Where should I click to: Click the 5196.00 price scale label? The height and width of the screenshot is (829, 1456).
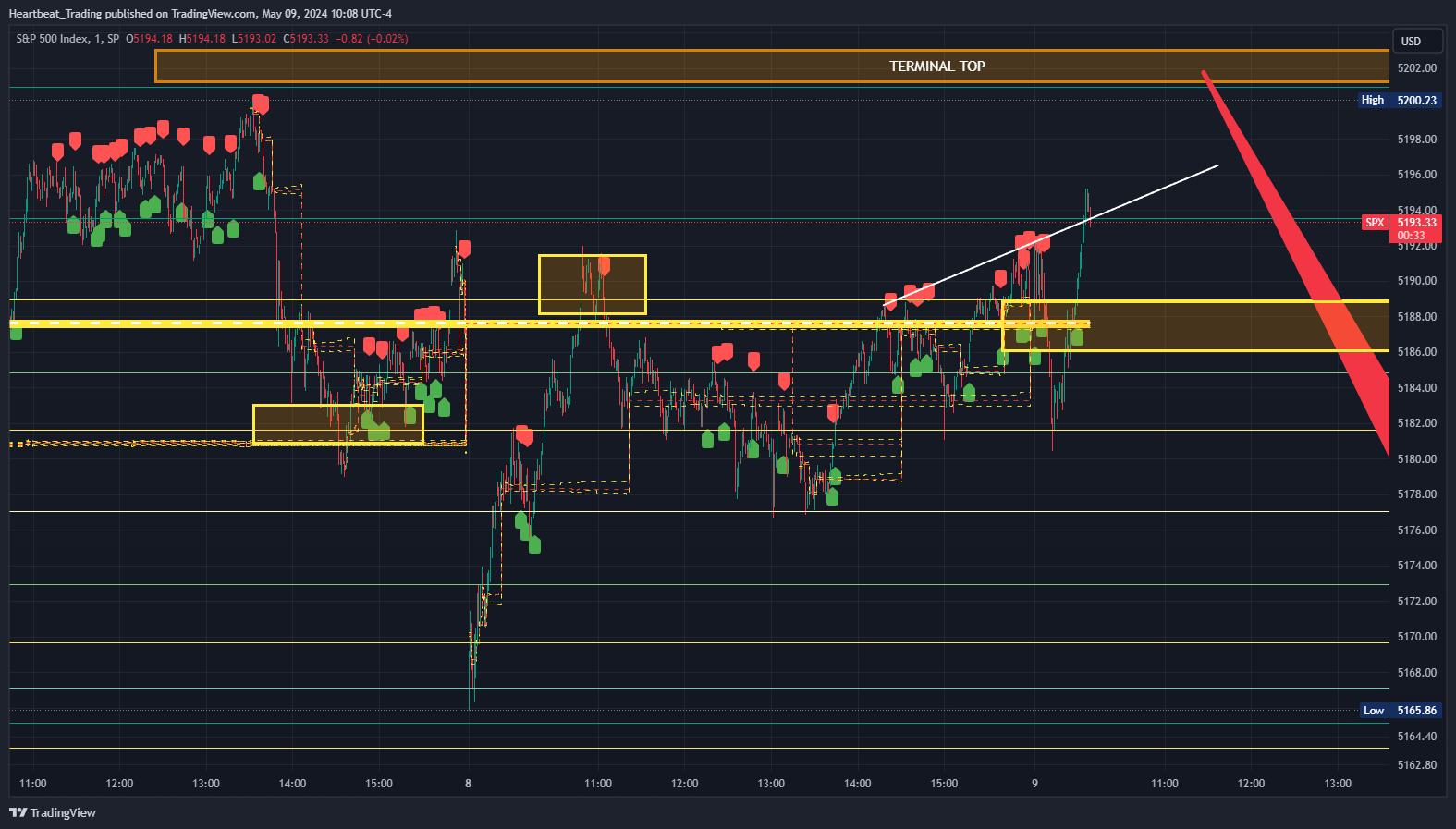click(1417, 175)
